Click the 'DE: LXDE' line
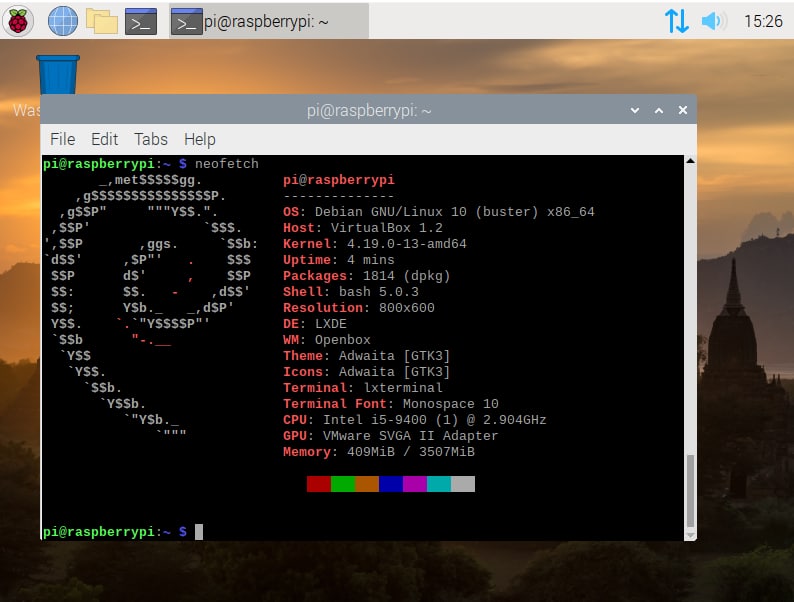Screen dimensions: 794x602 [315, 324]
